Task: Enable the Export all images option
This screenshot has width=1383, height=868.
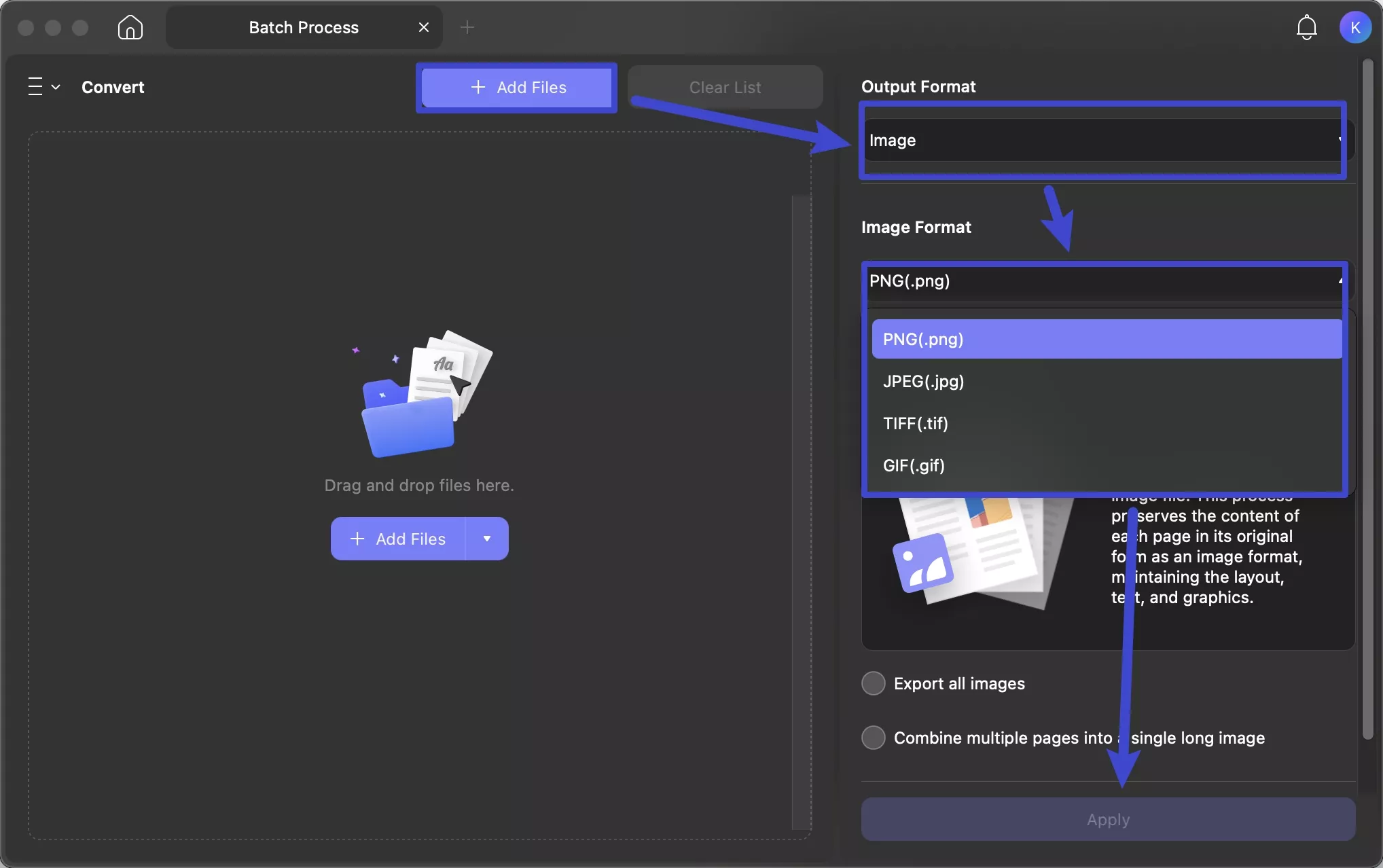Action: click(x=873, y=683)
